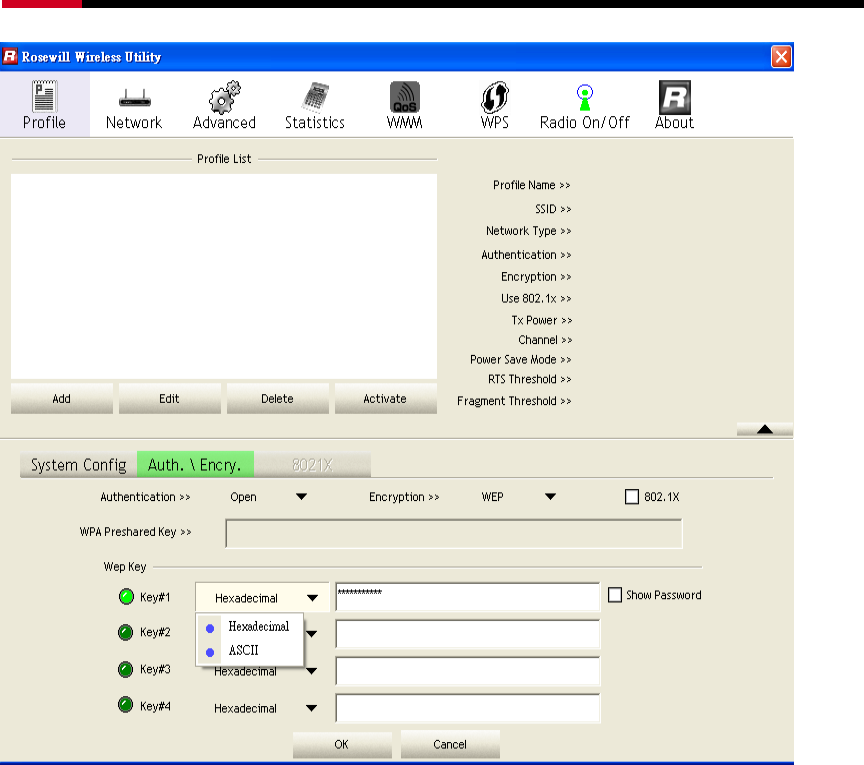This screenshot has height=765, width=864.
Task: Click inside the empty Profile List box
Action: 224,276
